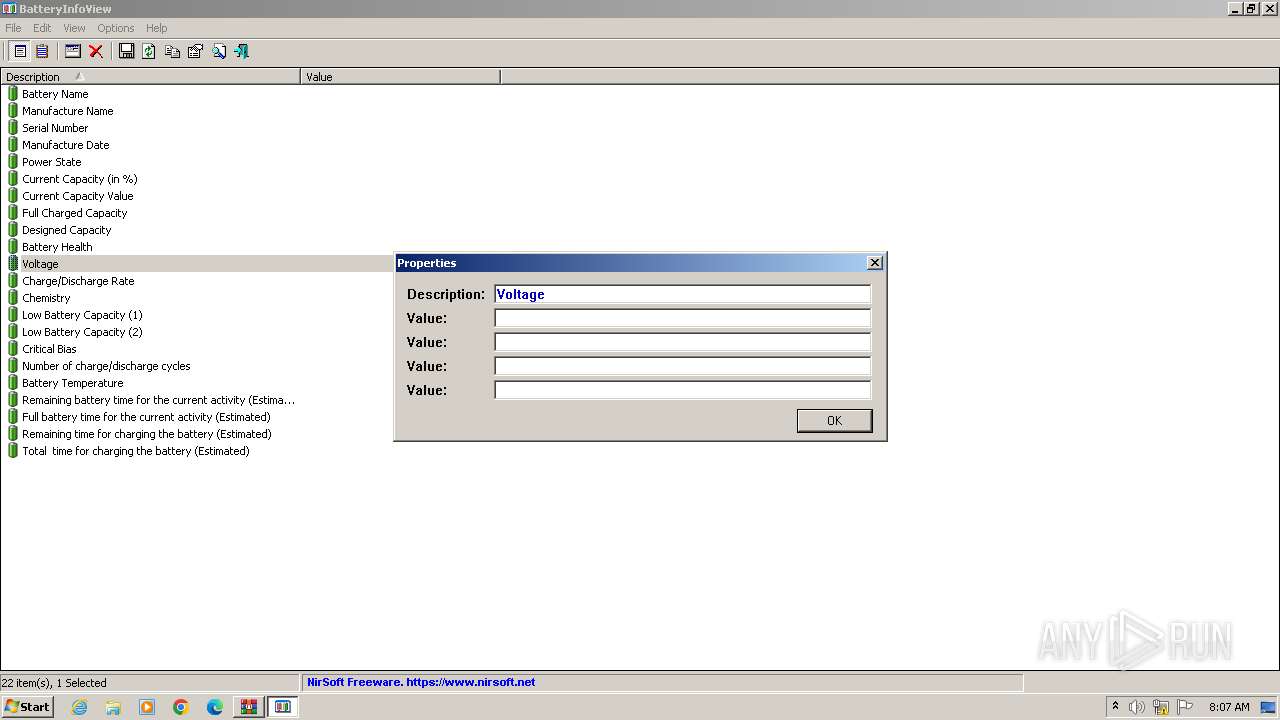Viewport: 1280px width, 720px height.
Task: Launch Internet Explorer from the taskbar
Action: pyautogui.click(x=79, y=707)
